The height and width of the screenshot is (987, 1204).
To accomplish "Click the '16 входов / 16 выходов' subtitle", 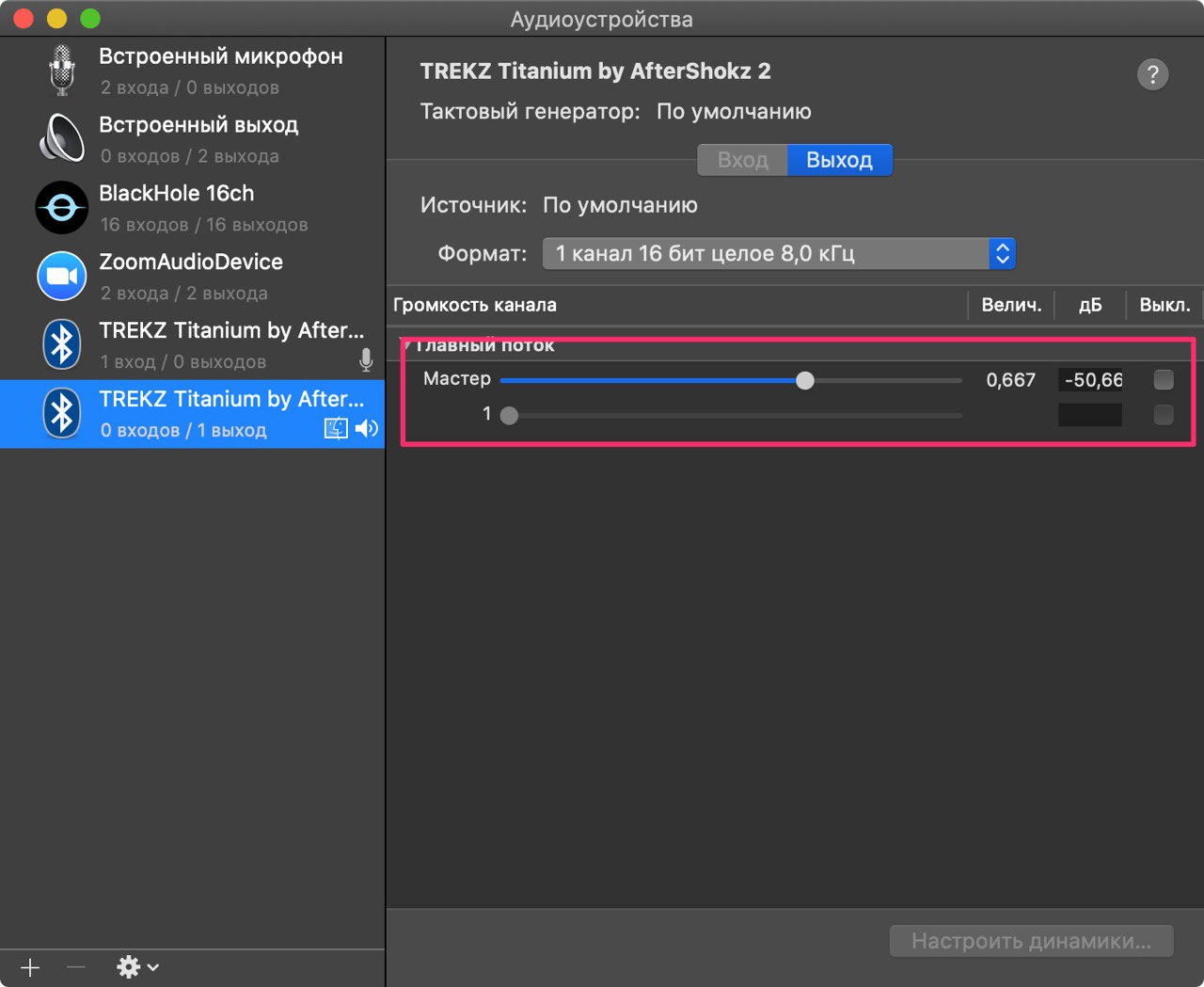I will pos(204,225).
